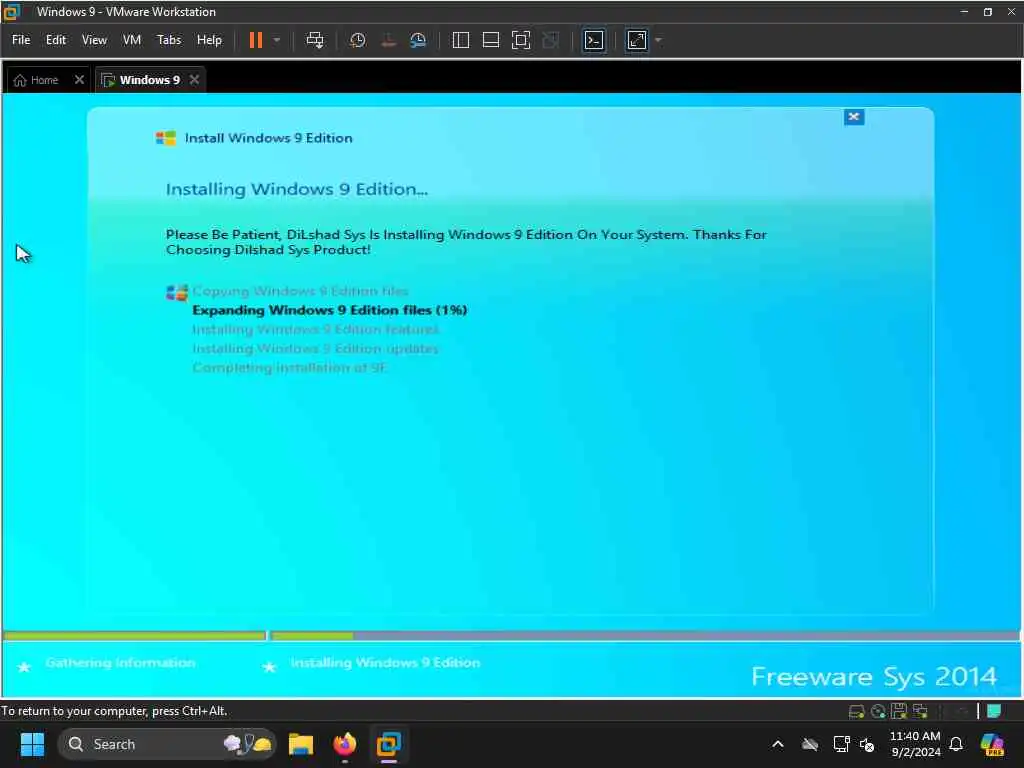Click the message log status icon
Screen dimensions: 1024x768
pos(994,711)
